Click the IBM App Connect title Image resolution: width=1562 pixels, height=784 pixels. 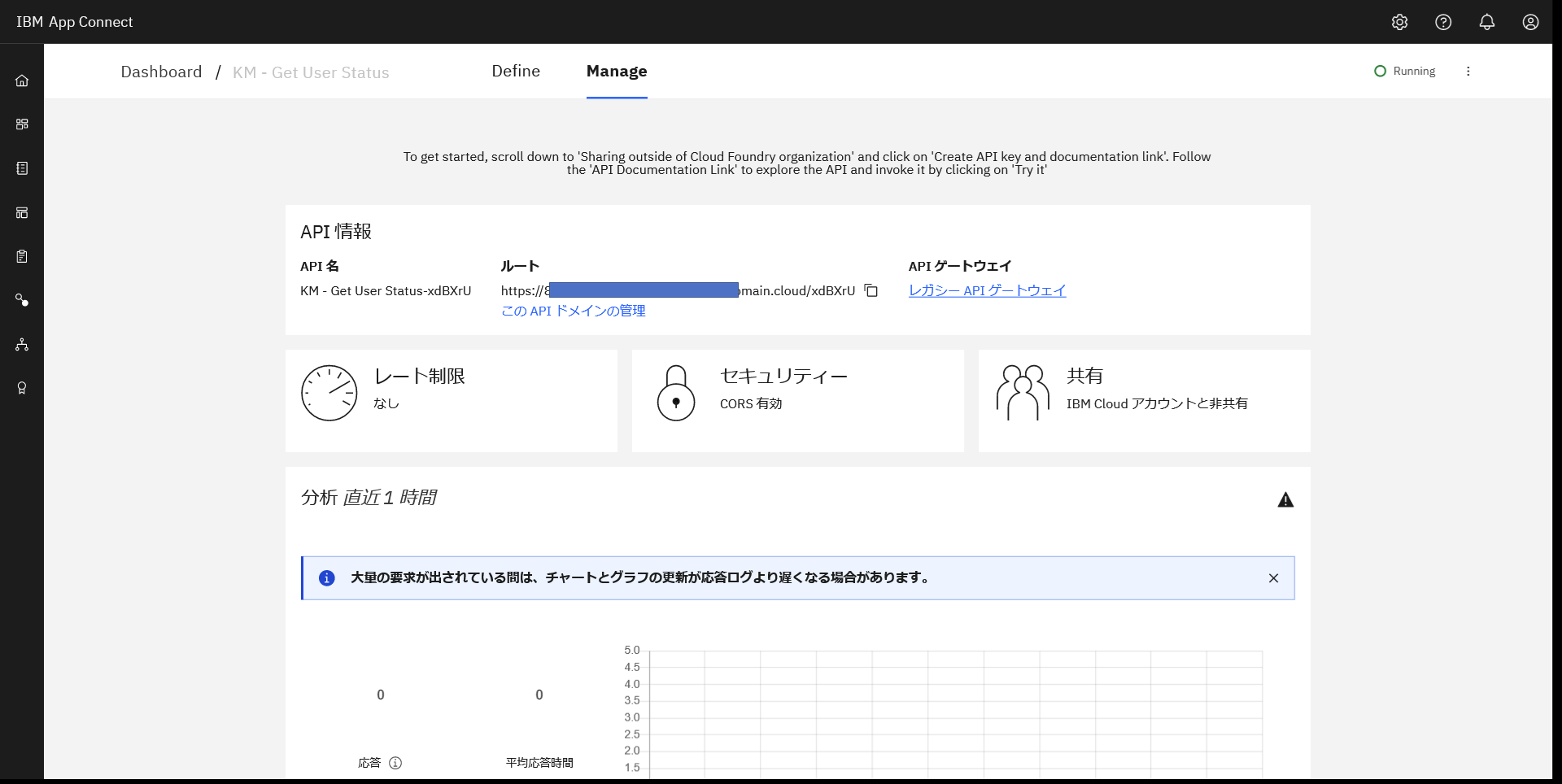[x=74, y=22]
